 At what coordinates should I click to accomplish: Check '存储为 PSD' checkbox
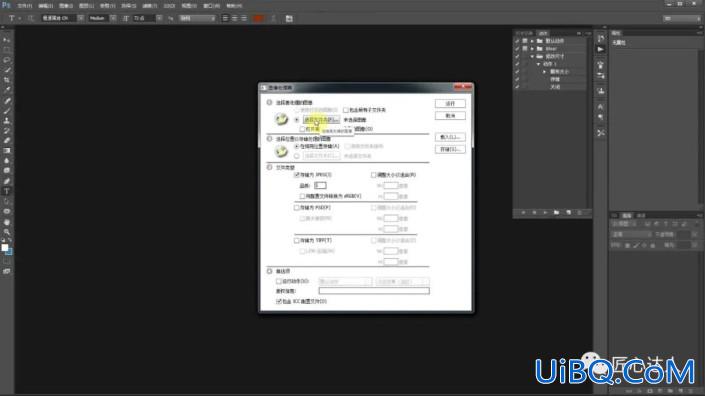coord(297,208)
